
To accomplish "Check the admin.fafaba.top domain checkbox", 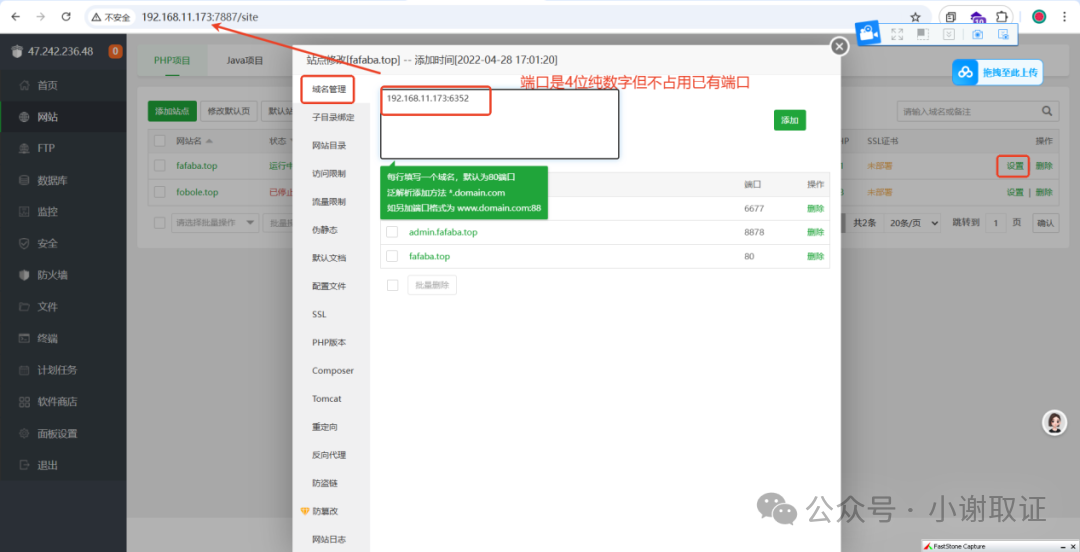I will [x=392, y=232].
